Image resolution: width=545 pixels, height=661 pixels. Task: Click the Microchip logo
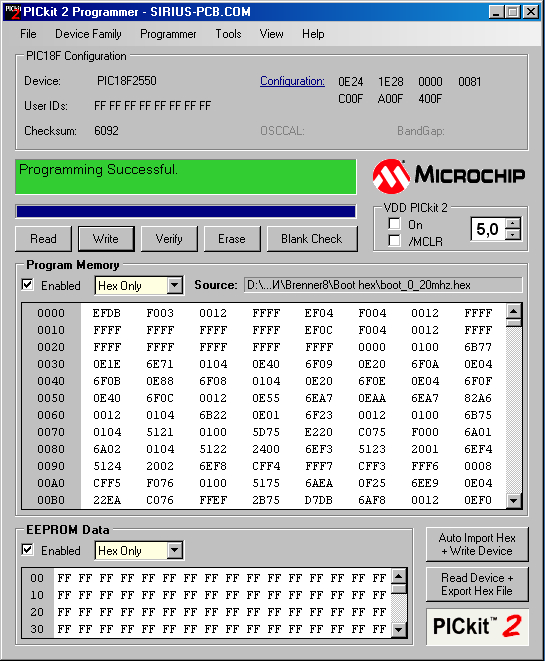click(449, 176)
